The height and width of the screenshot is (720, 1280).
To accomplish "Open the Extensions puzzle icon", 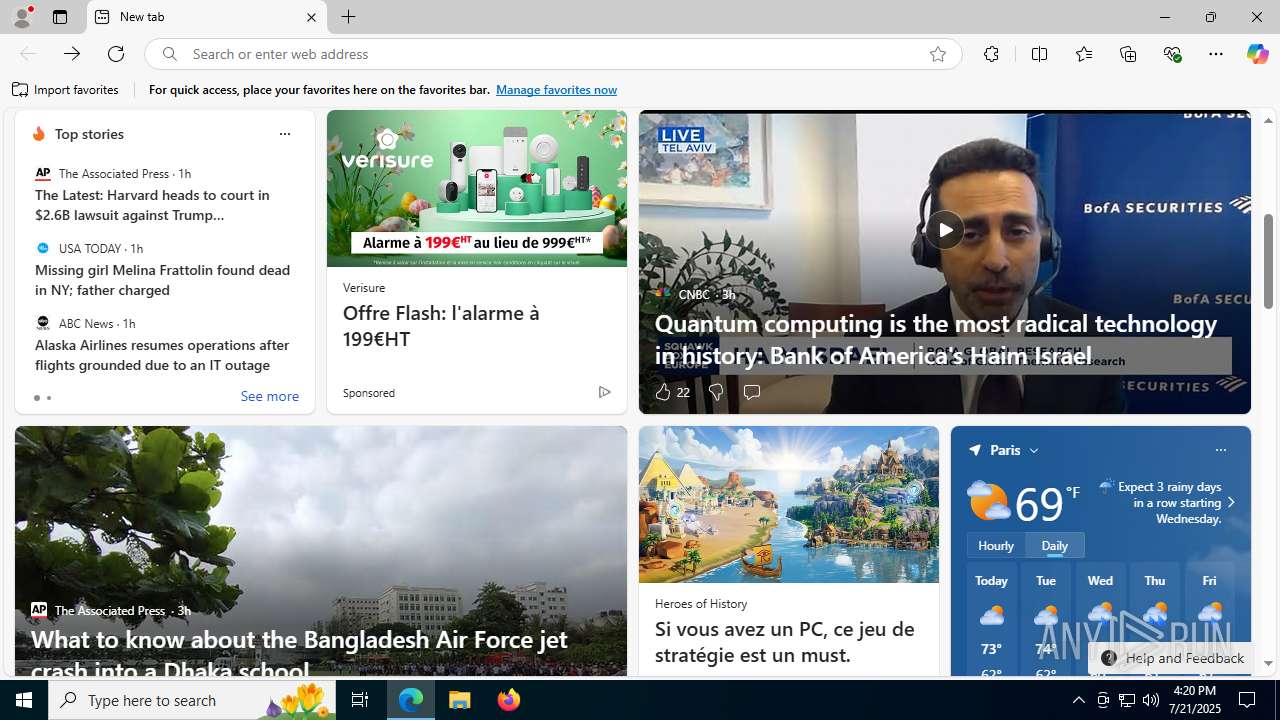I will [x=991, y=54].
